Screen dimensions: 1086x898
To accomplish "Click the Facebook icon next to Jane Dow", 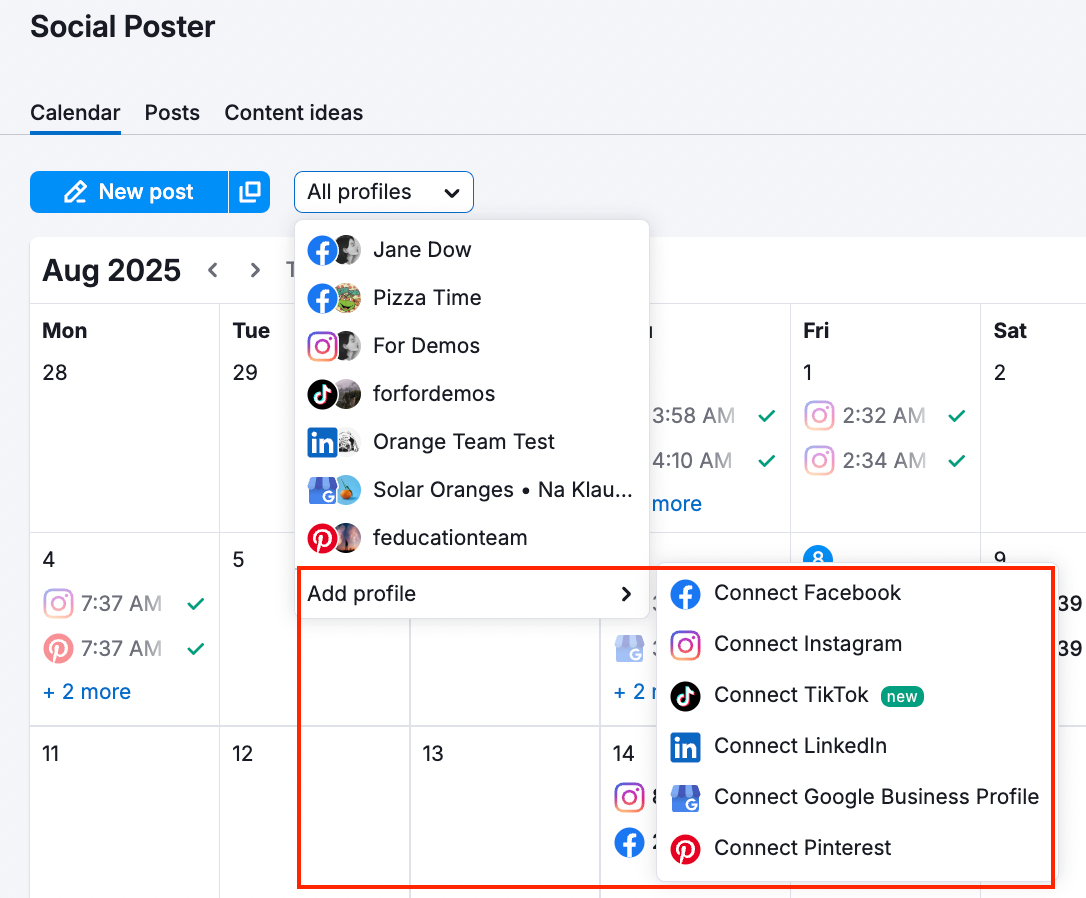I will 321,250.
